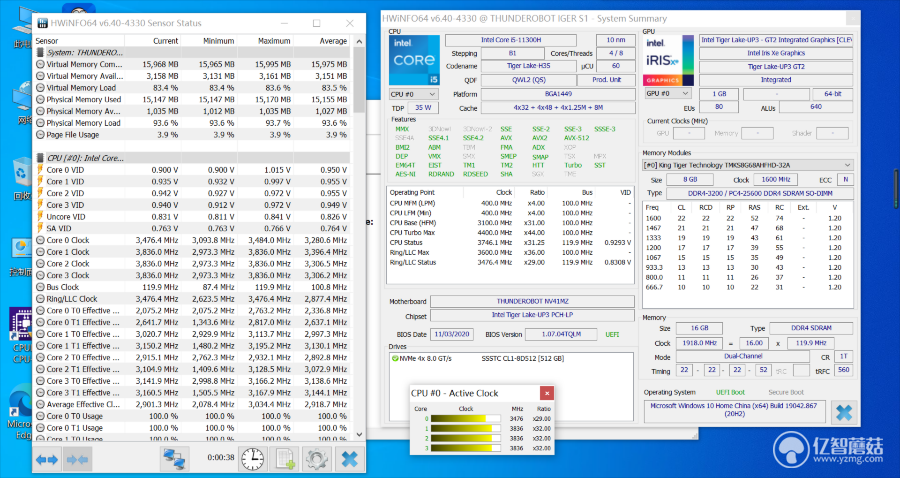Viewport: 900px width, 478px height.
Task: Close Sensor Status using the blue X icon
Action: 349,459
